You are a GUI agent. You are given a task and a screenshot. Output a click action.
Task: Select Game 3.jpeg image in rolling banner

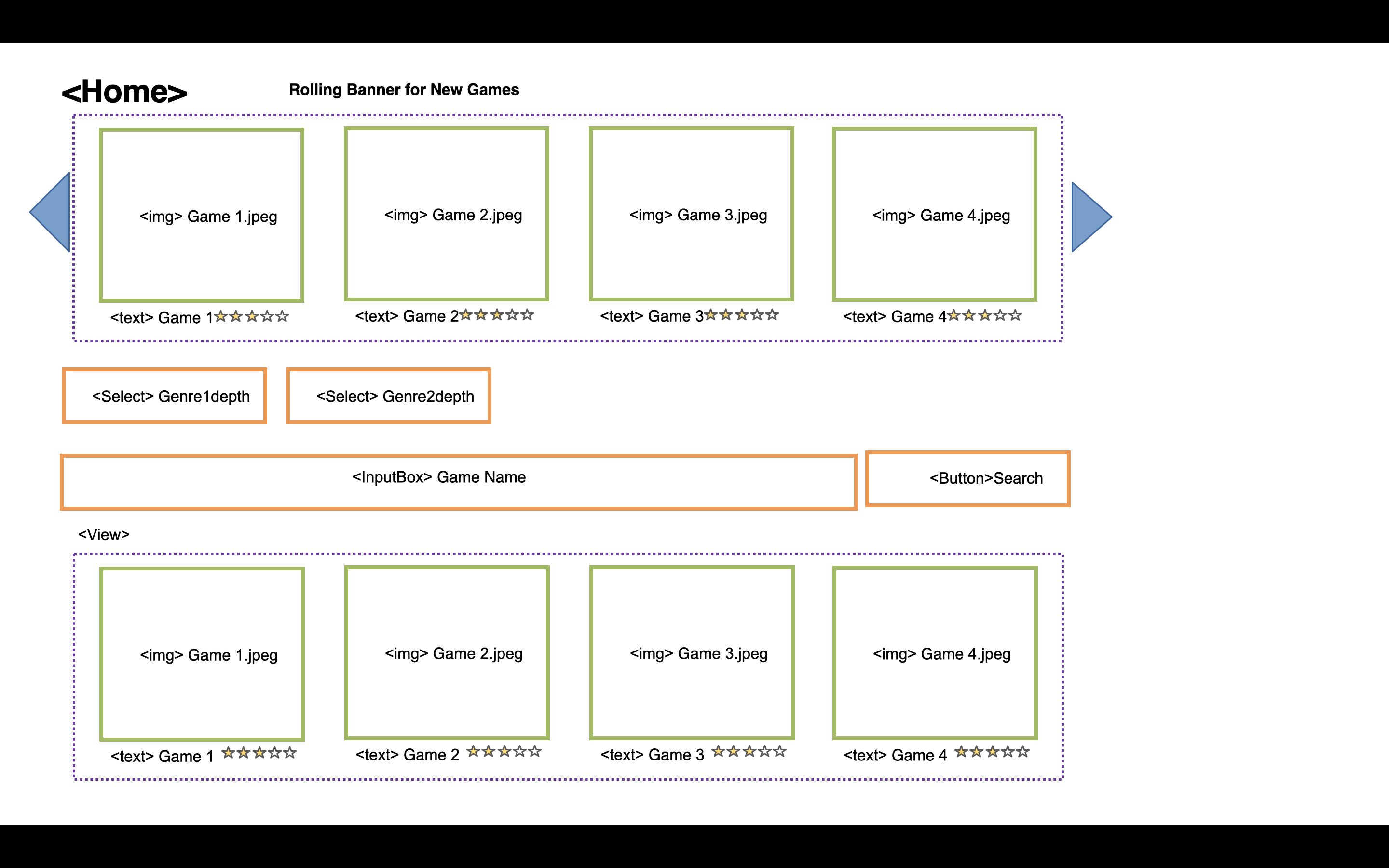point(692,214)
